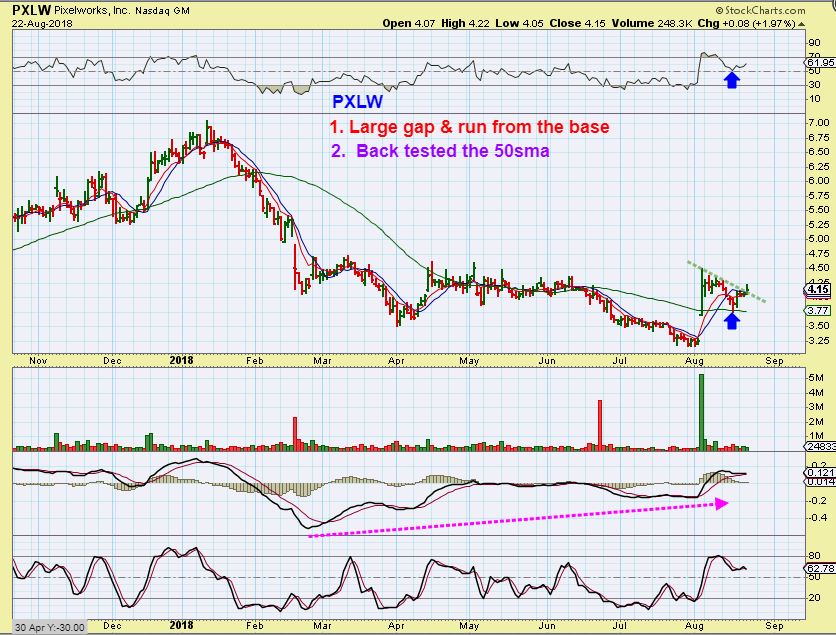Click 2018 on the bottom stochastic time axis
836x635 pixels.
click(x=181, y=625)
